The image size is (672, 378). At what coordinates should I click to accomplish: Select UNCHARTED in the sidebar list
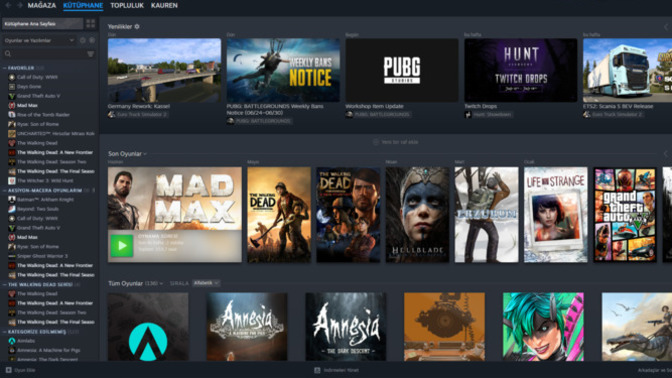tap(56, 134)
